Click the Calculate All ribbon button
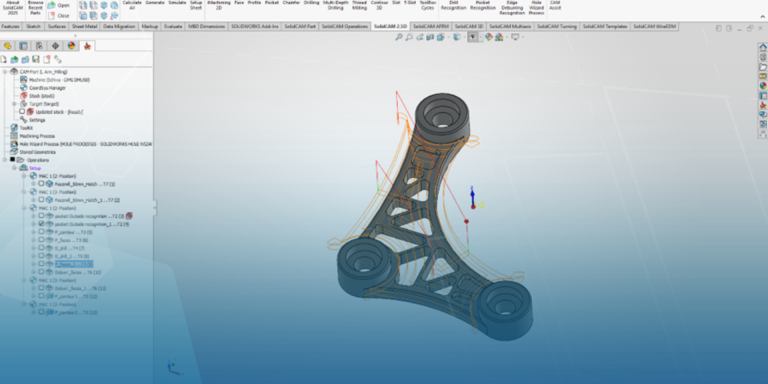 pos(132,5)
